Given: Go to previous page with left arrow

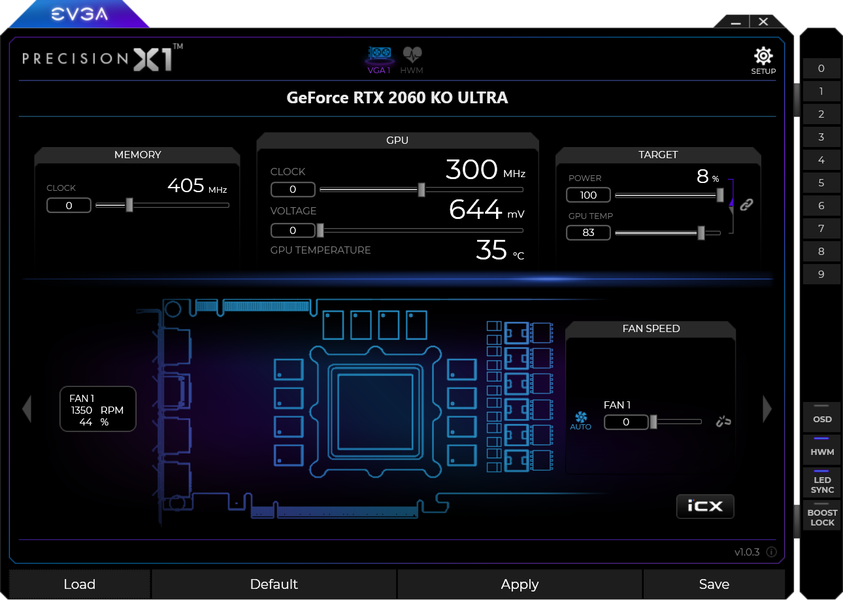Looking at the screenshot, I should (27, 409).
